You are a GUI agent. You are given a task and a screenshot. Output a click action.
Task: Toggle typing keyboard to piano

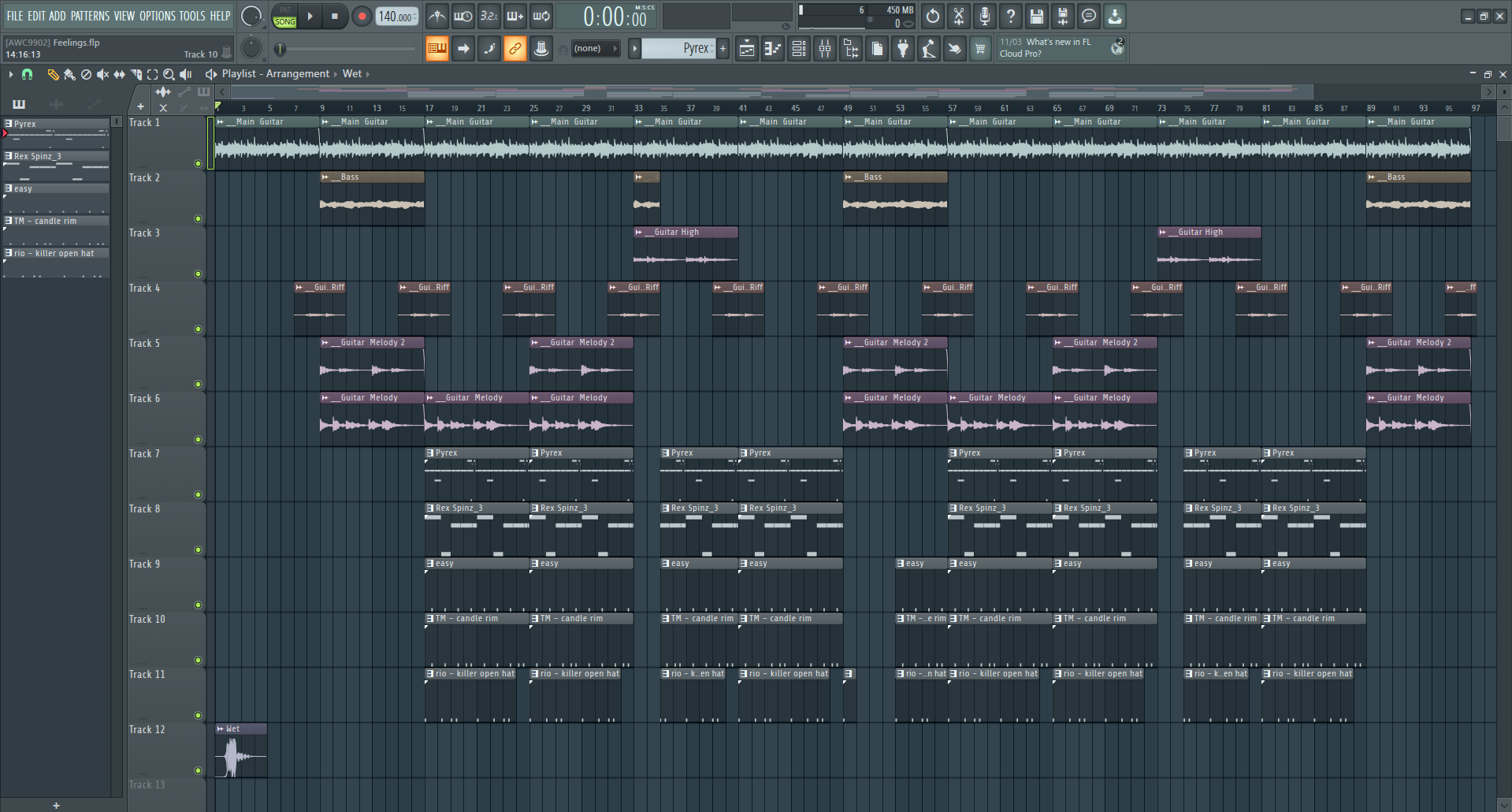437,49
